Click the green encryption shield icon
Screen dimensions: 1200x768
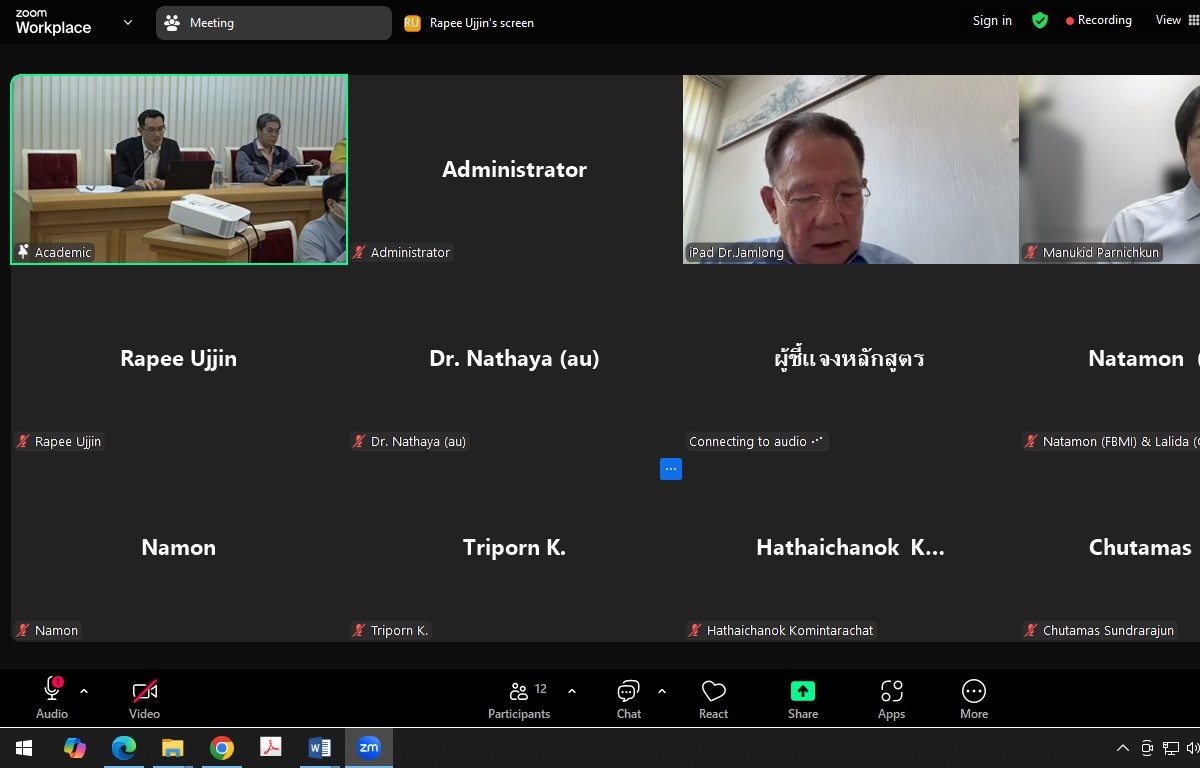pos(1040,20)
